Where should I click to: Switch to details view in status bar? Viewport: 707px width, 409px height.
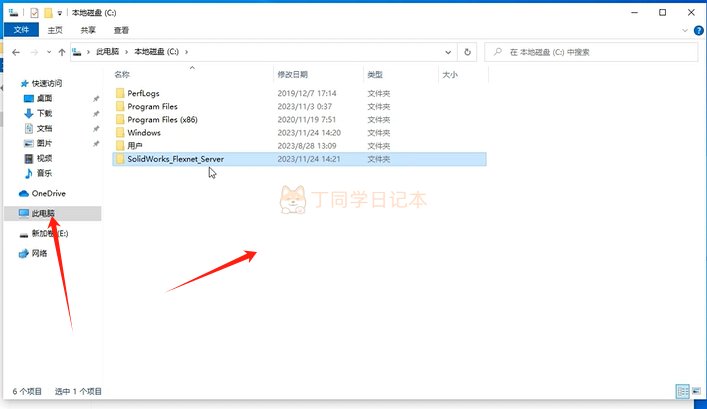tap(683, 391)
